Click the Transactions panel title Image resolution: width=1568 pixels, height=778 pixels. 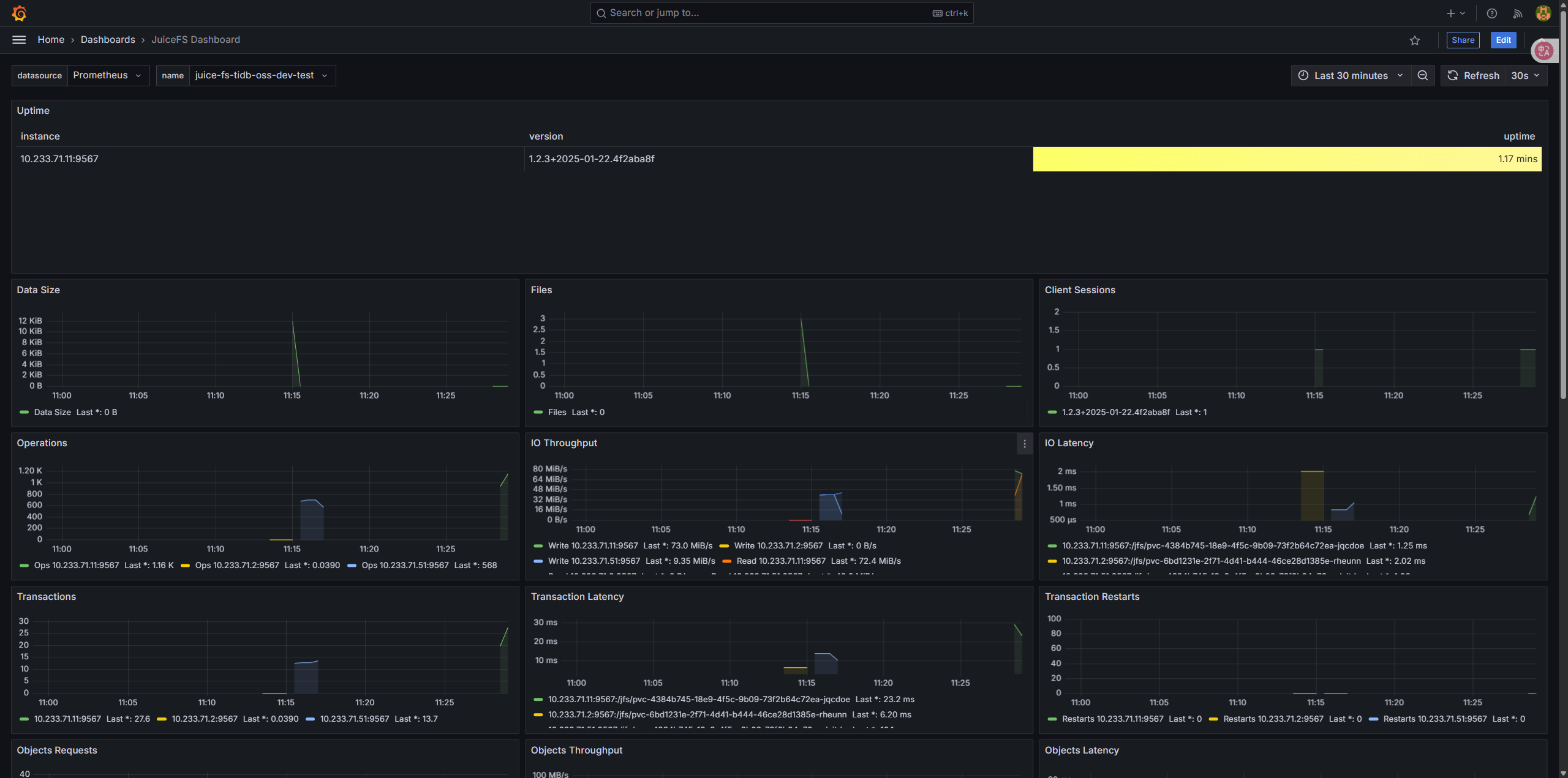pos(47,597)
